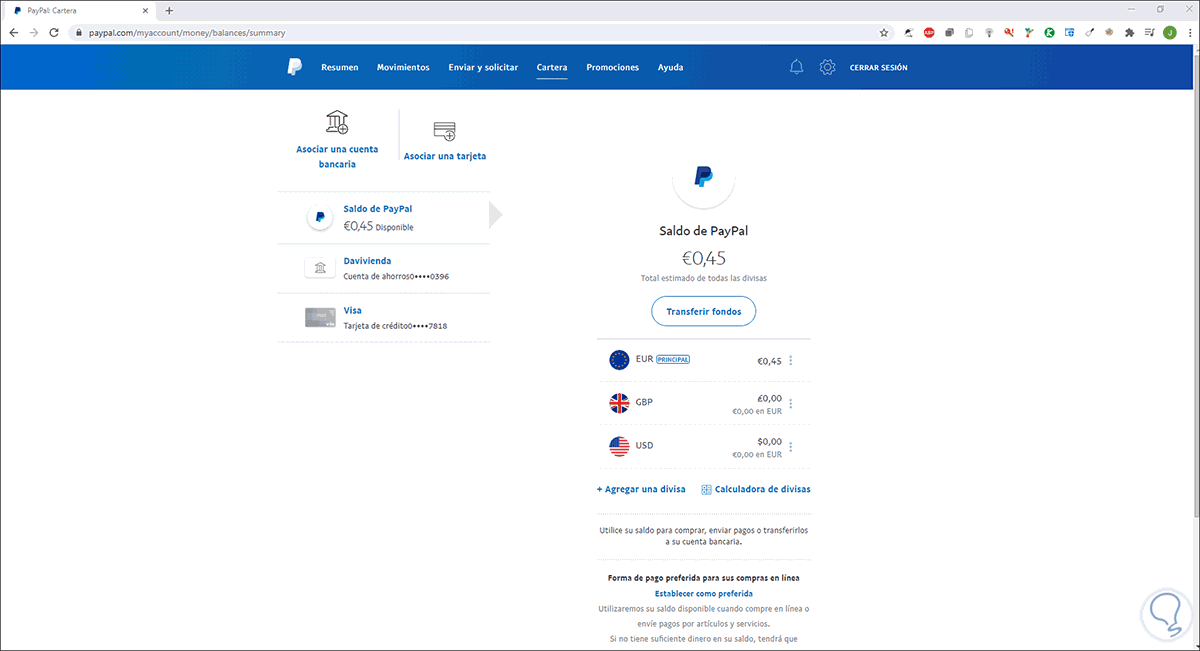Click Establecer como preferida link

(704, 593)
